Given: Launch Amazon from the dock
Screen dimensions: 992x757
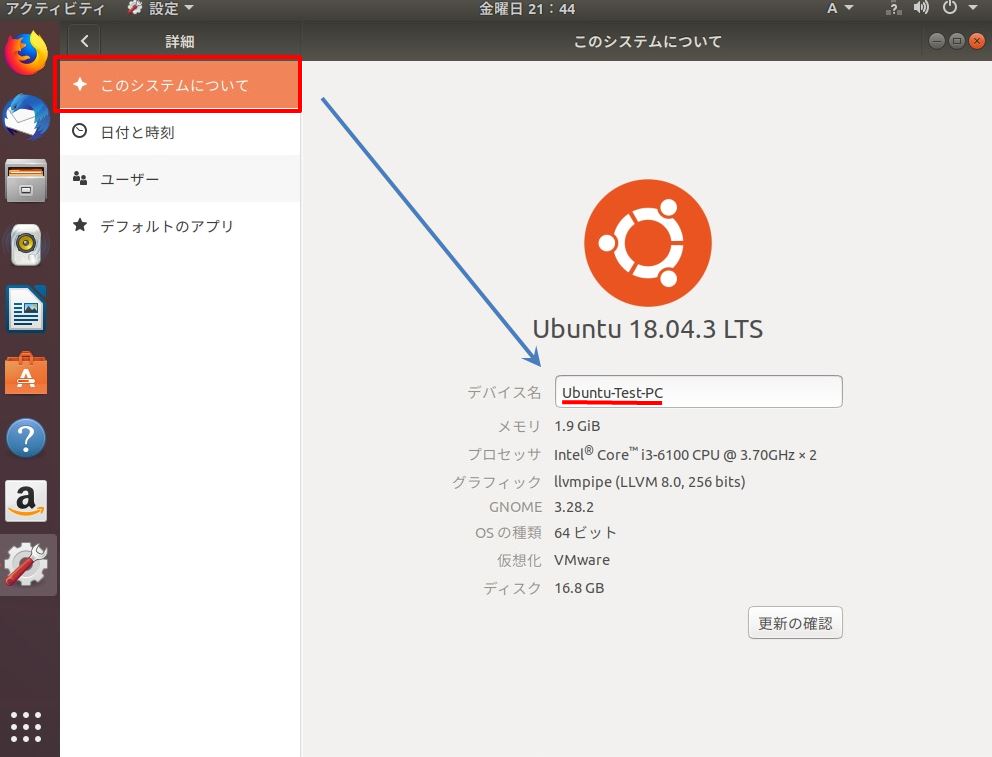Looking at the screenshot, I should 27,501.
